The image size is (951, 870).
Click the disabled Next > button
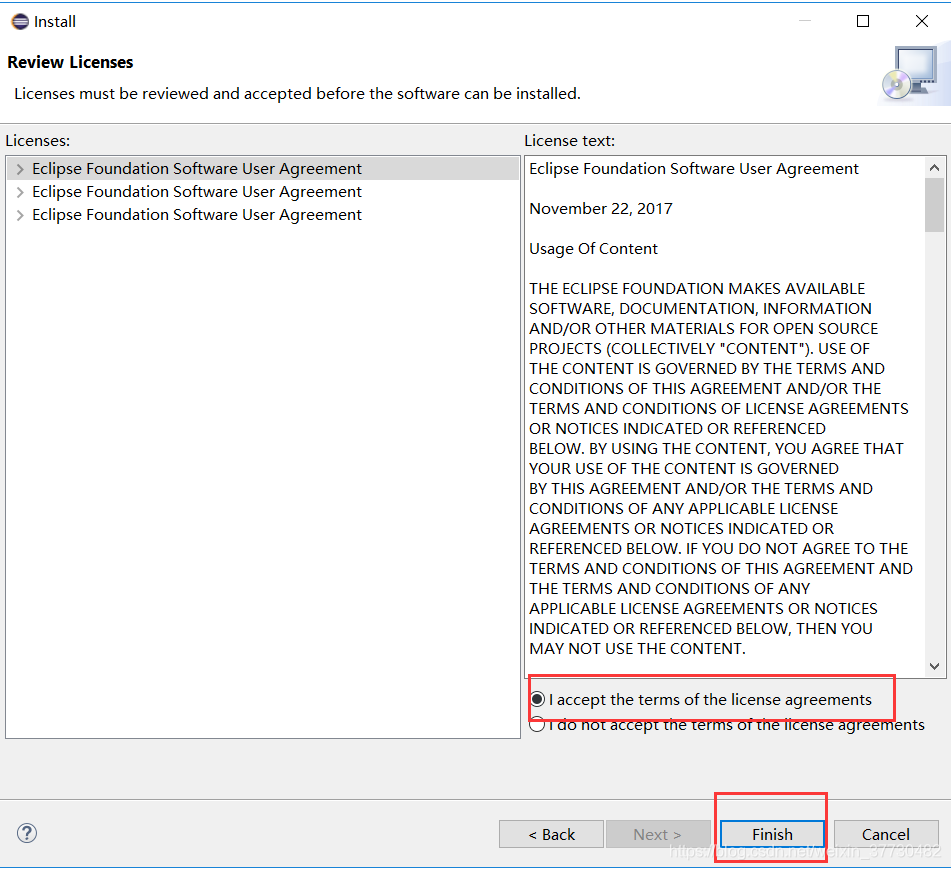(658, 834)
